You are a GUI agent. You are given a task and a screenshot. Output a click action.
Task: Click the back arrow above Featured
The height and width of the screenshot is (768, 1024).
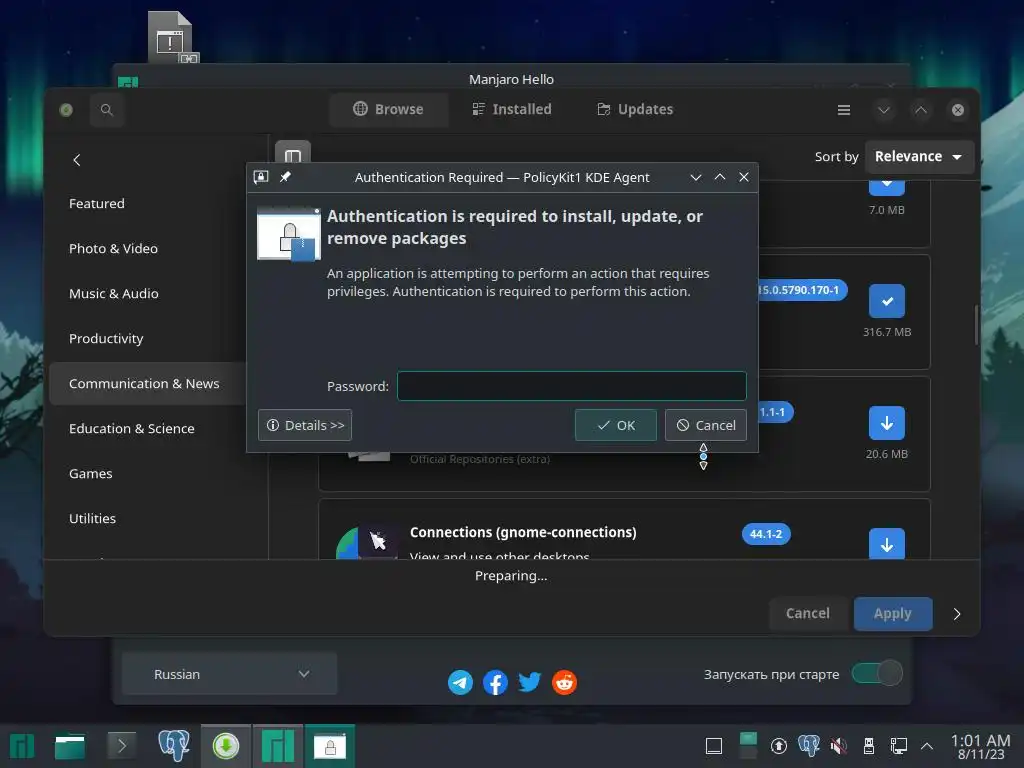click(77, 160)
